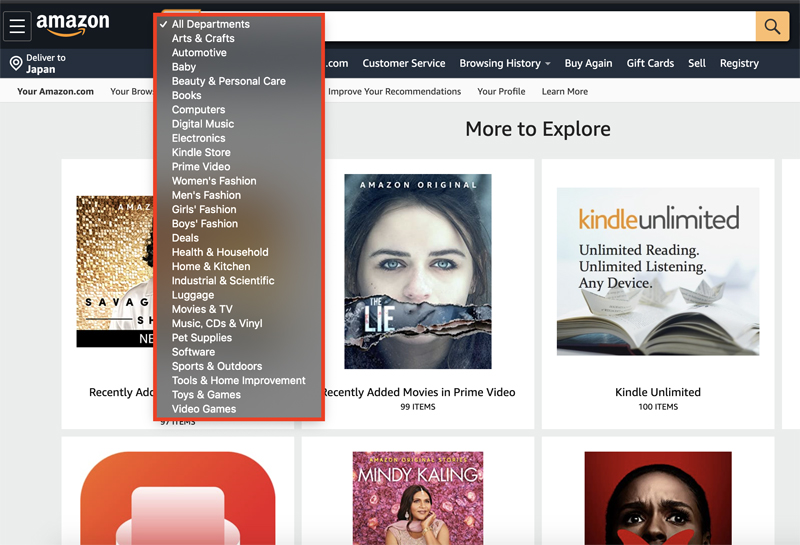
Task: Open the Customer Service link
Action: (x=404, y=63)
